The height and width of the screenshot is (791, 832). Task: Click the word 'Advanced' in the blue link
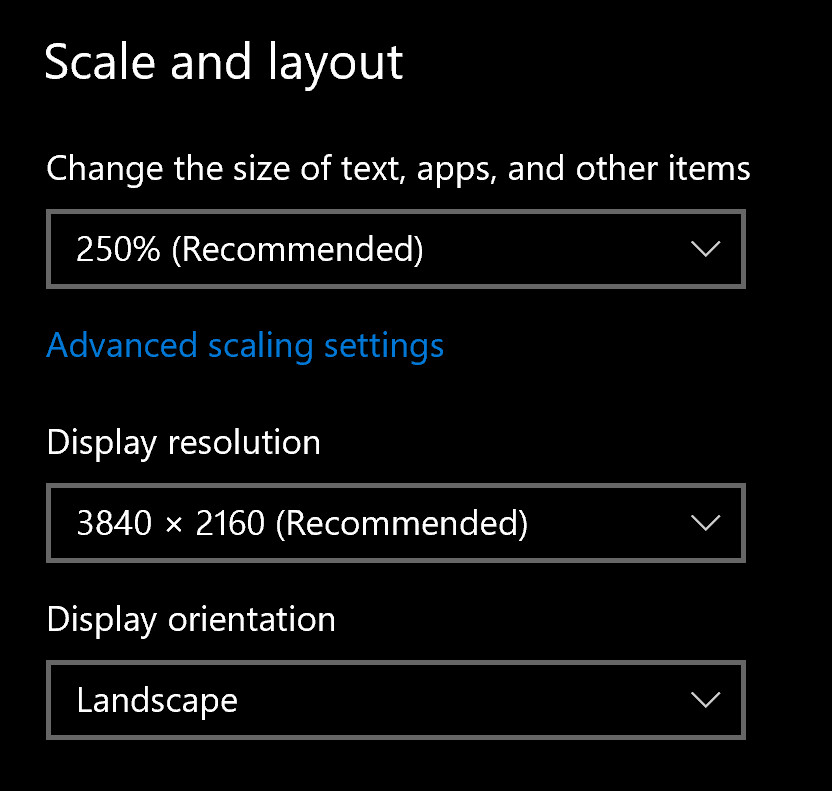(121, 345)
